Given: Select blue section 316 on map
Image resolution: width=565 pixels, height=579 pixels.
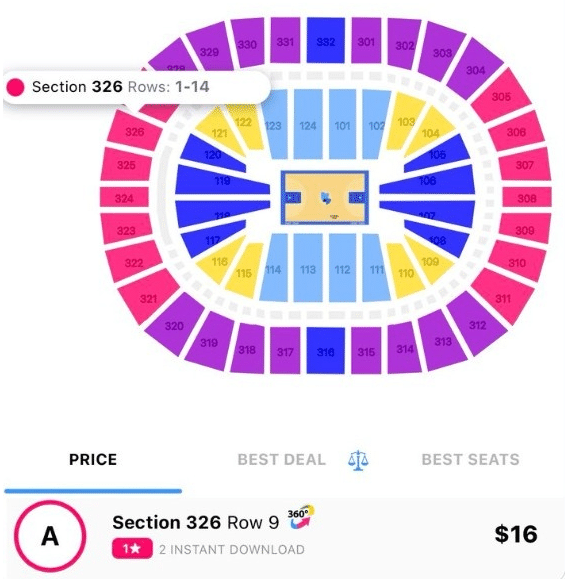Looking at the screenshot, I should pyautogui.click(x=326, y=351).
